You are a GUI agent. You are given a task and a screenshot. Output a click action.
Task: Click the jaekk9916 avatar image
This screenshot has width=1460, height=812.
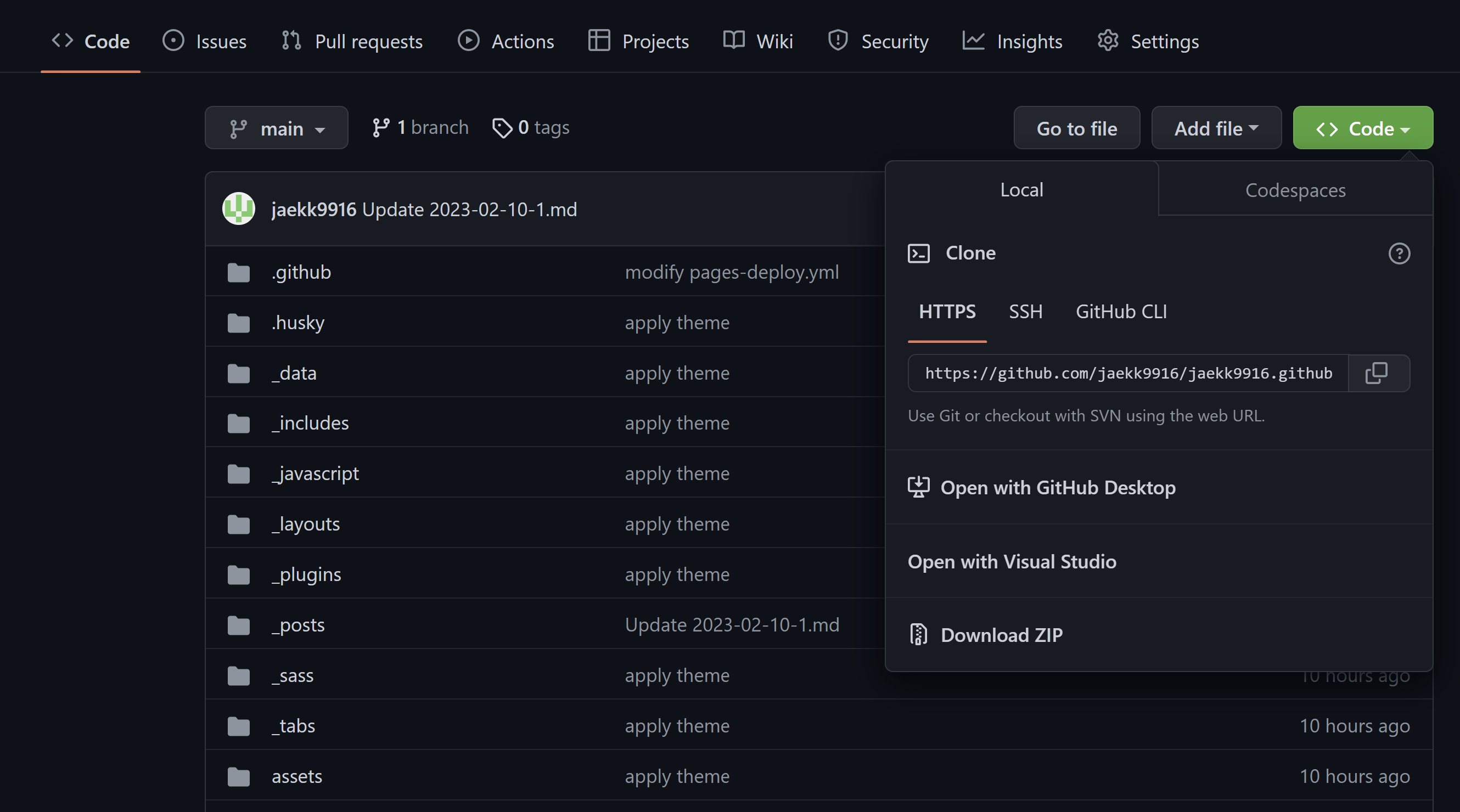pyautogui.click(x=238, y=208)
